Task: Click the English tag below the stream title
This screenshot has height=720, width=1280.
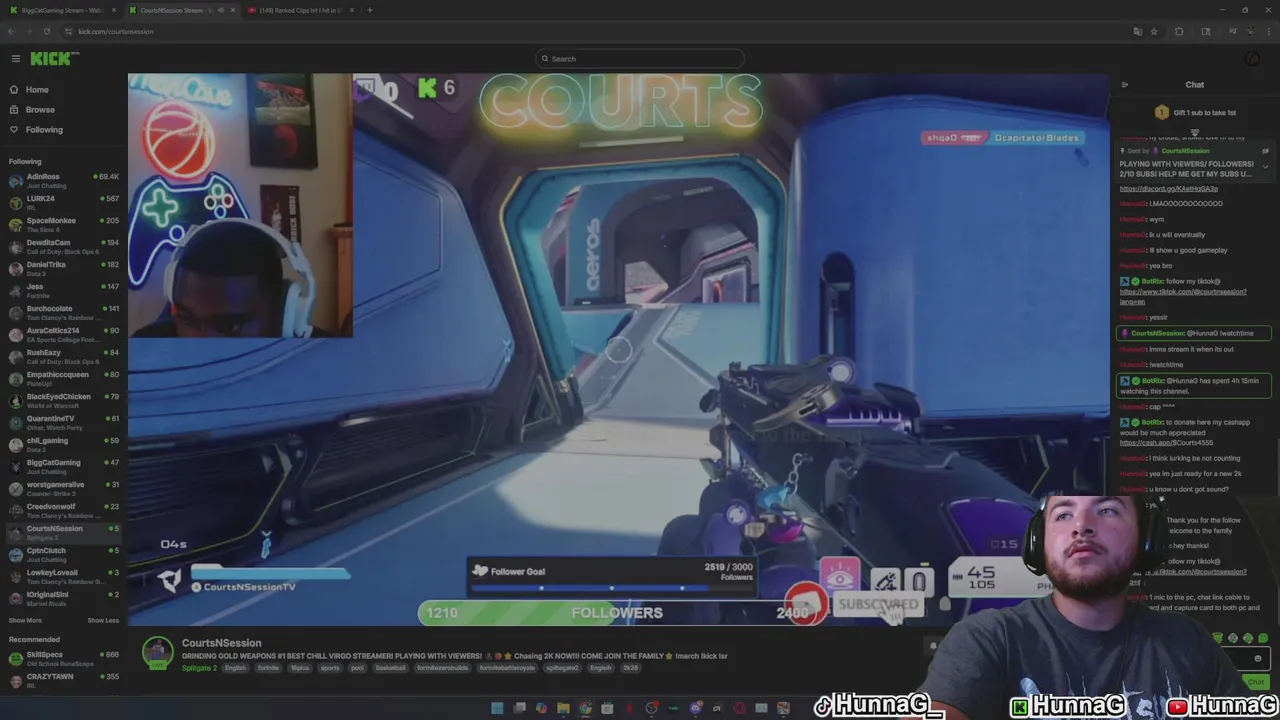Action: tap(235, 668)
